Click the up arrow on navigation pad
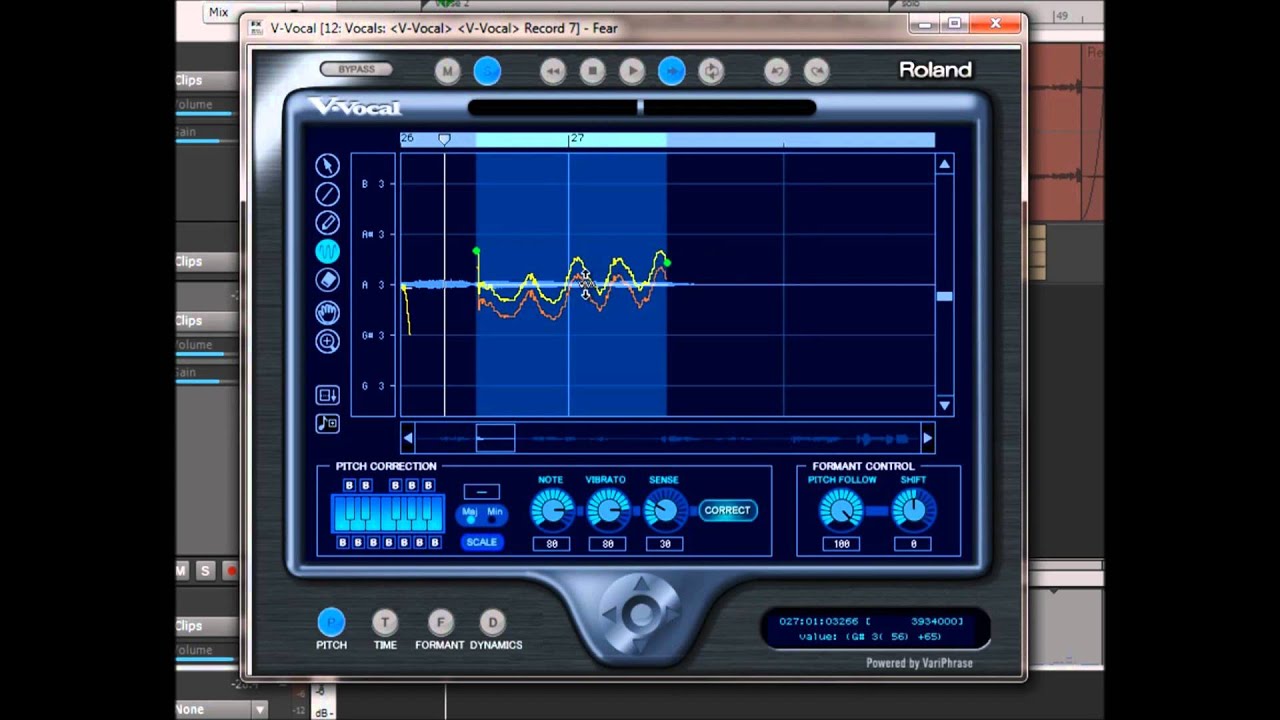This screenshot has height=720, width=1280. 641,585
